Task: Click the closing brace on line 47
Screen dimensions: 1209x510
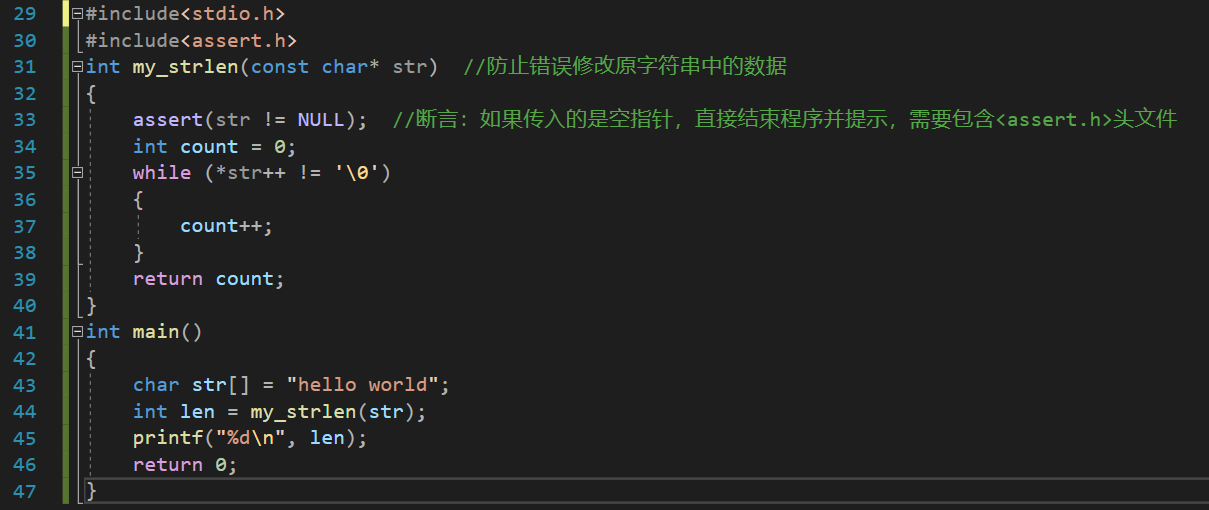Action: point(92,491)
